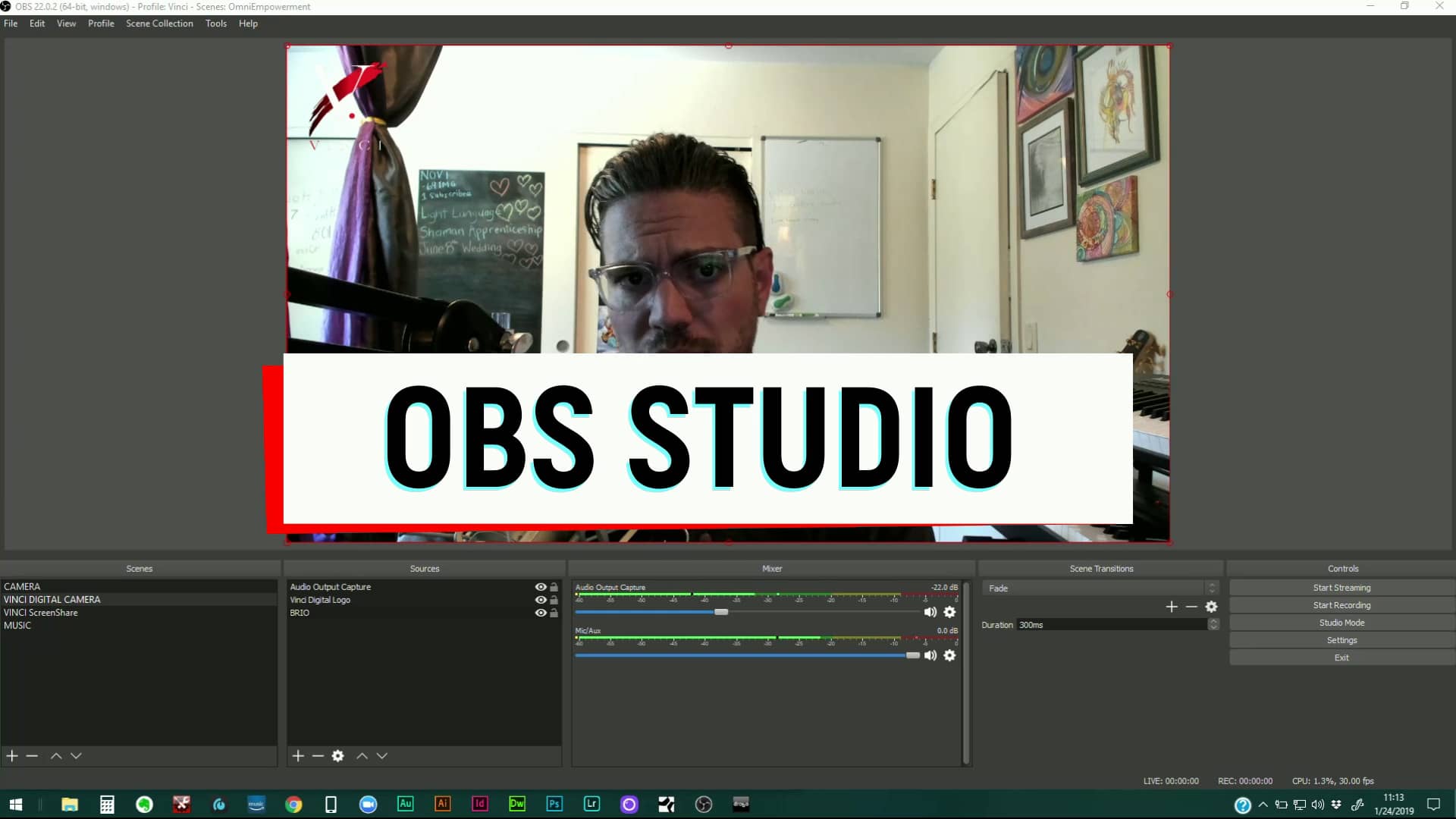The width and height of the screenshot is (1456, 819).
Task: Click the remove source minus icon
Action: [318, 755]
